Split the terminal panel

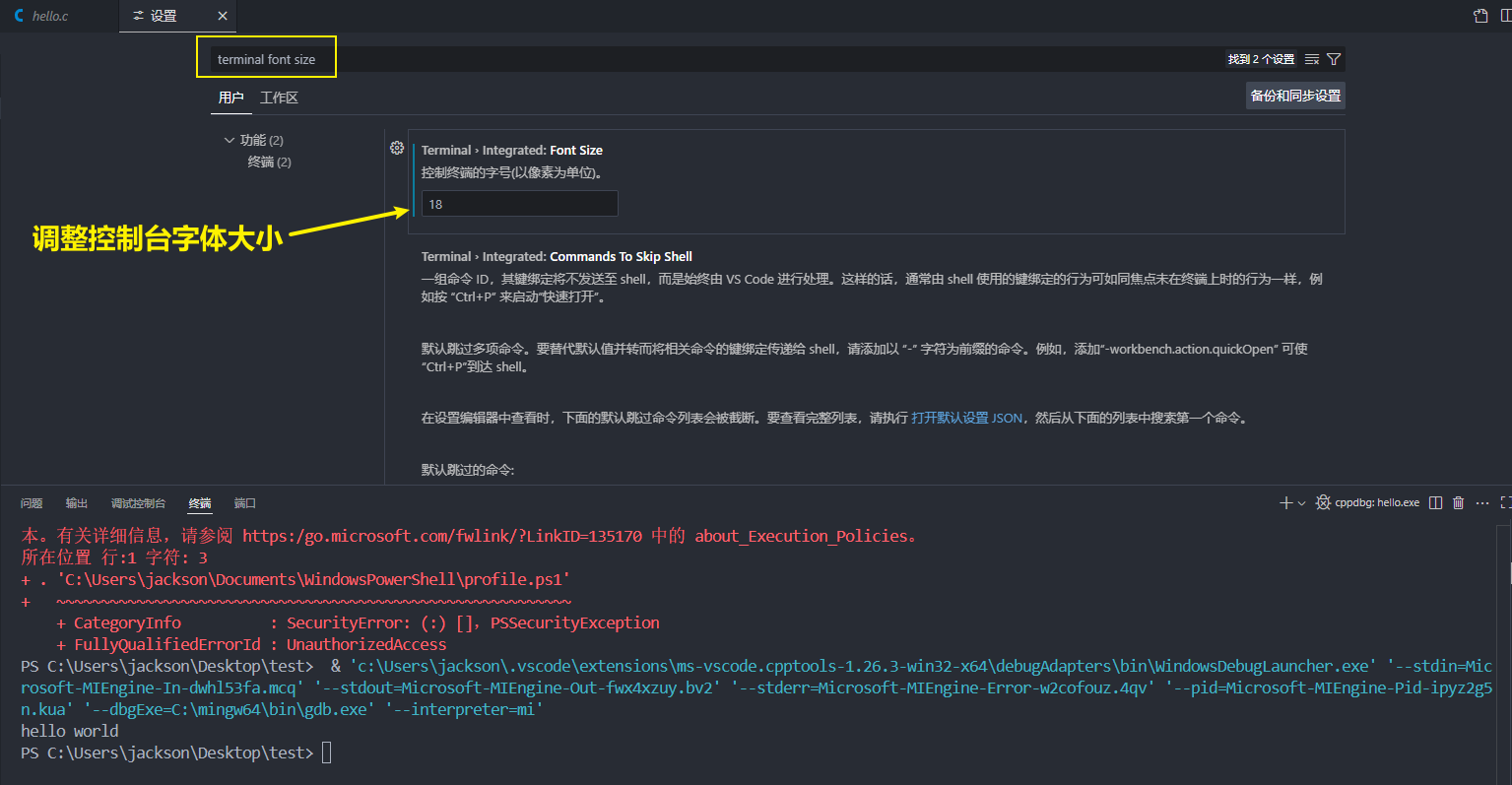1435,503
